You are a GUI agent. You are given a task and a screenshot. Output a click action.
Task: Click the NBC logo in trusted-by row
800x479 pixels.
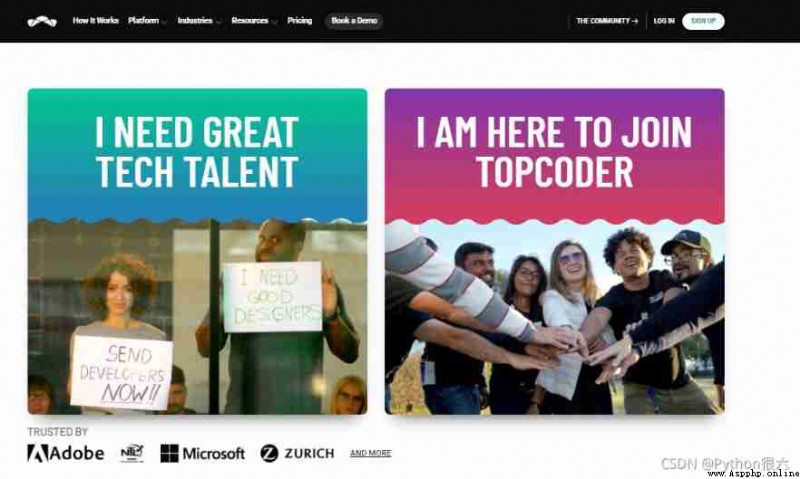(132, 453)
